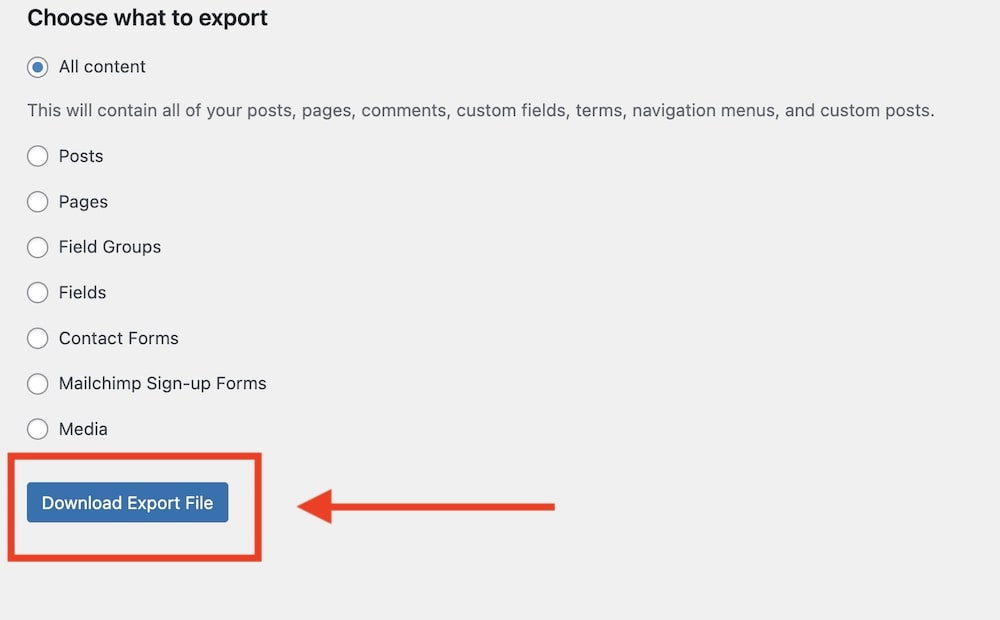The width and height of the screenshot is (1000, 620).
Task: Select the All content option
Action: pos(37,67)
